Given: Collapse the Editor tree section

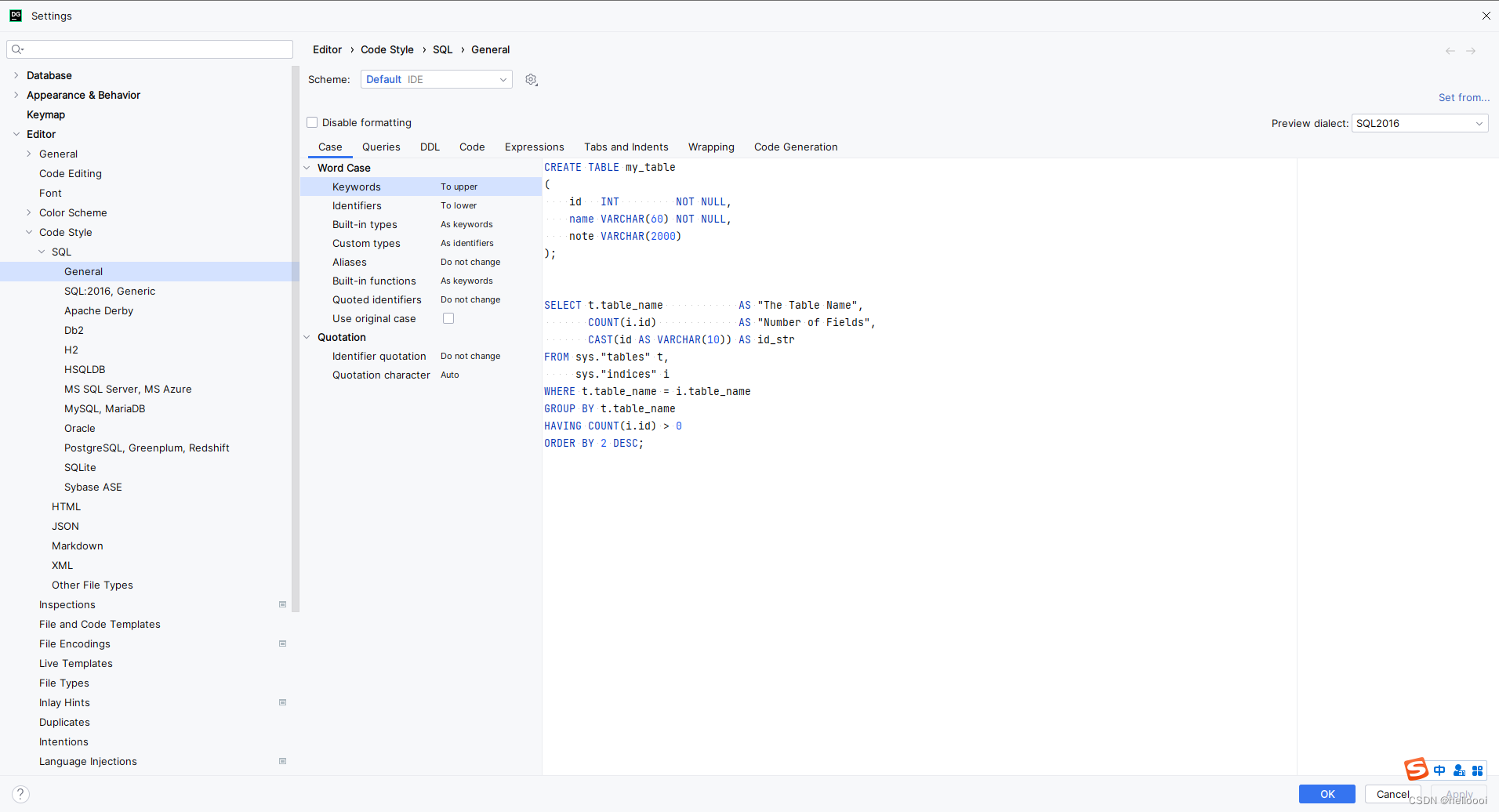Looking at the screenshot, I should [16, 134].
